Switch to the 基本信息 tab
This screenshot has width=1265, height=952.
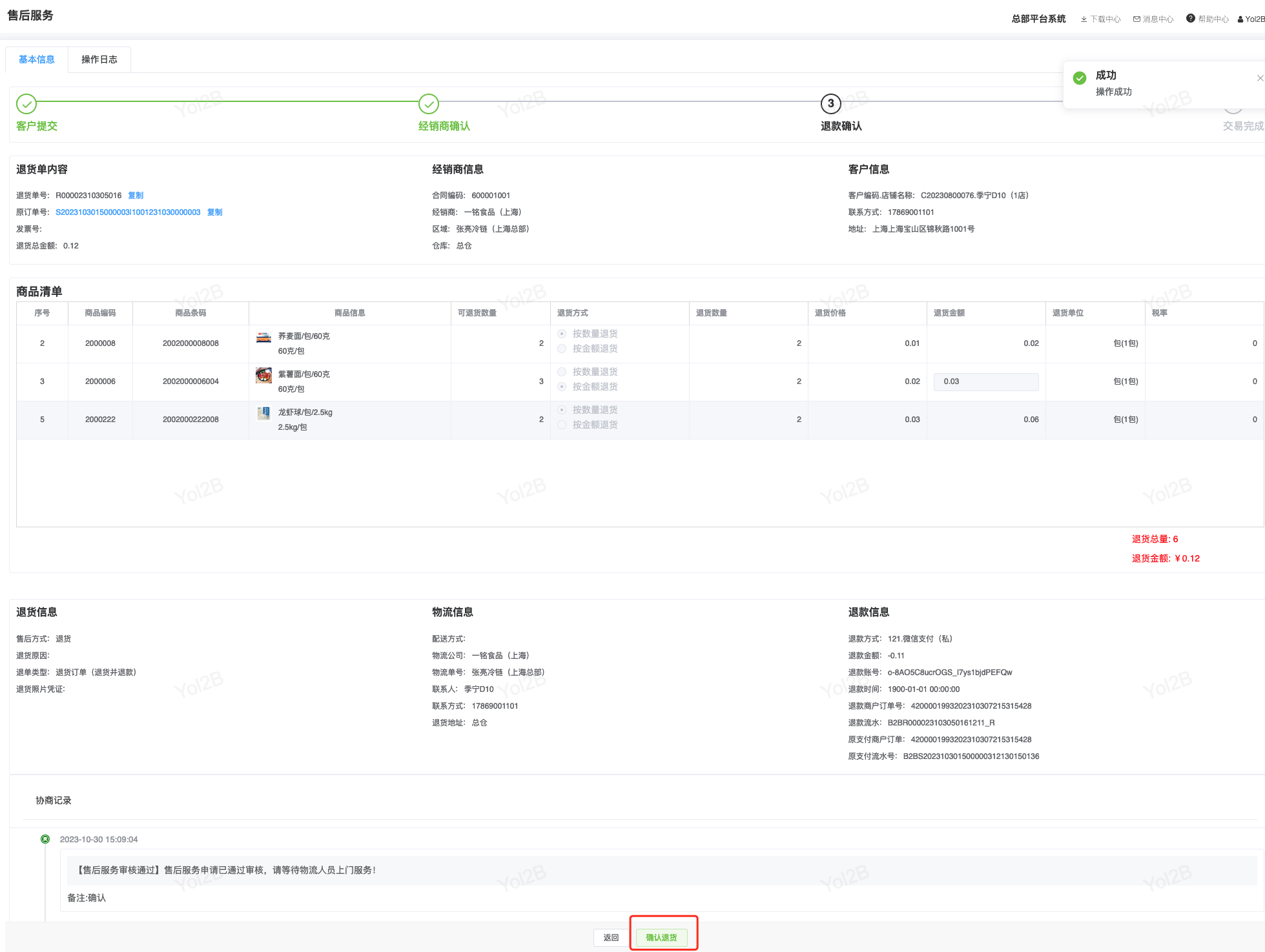[37, 59]
